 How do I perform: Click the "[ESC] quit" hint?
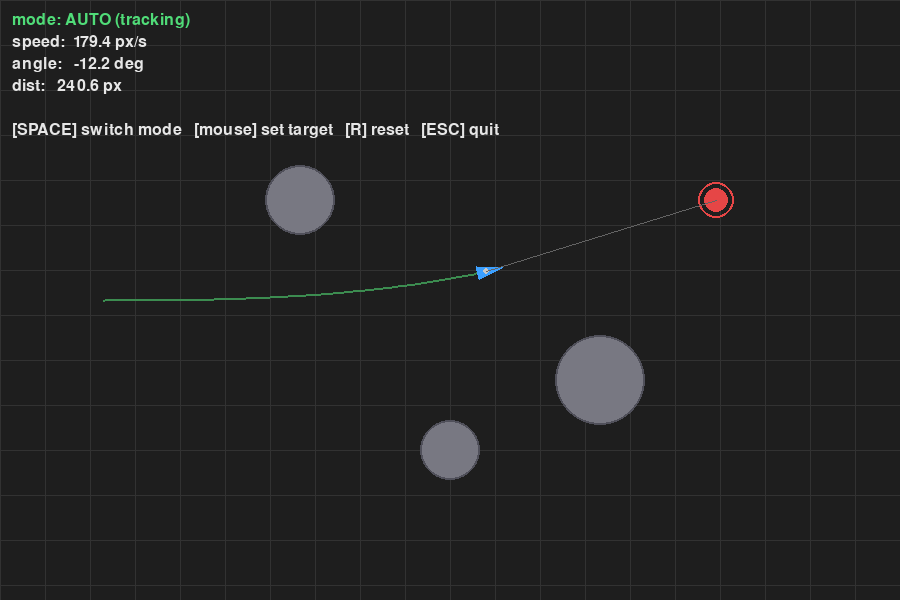coord(460,130)
